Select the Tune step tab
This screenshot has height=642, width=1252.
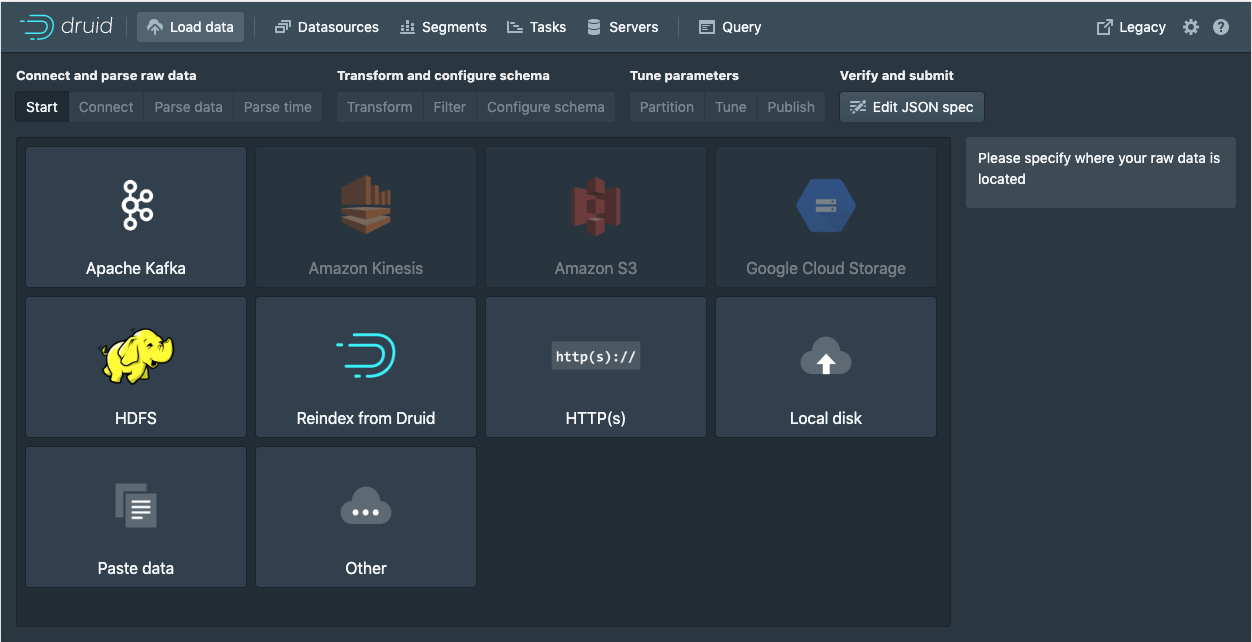click(731, 107)
